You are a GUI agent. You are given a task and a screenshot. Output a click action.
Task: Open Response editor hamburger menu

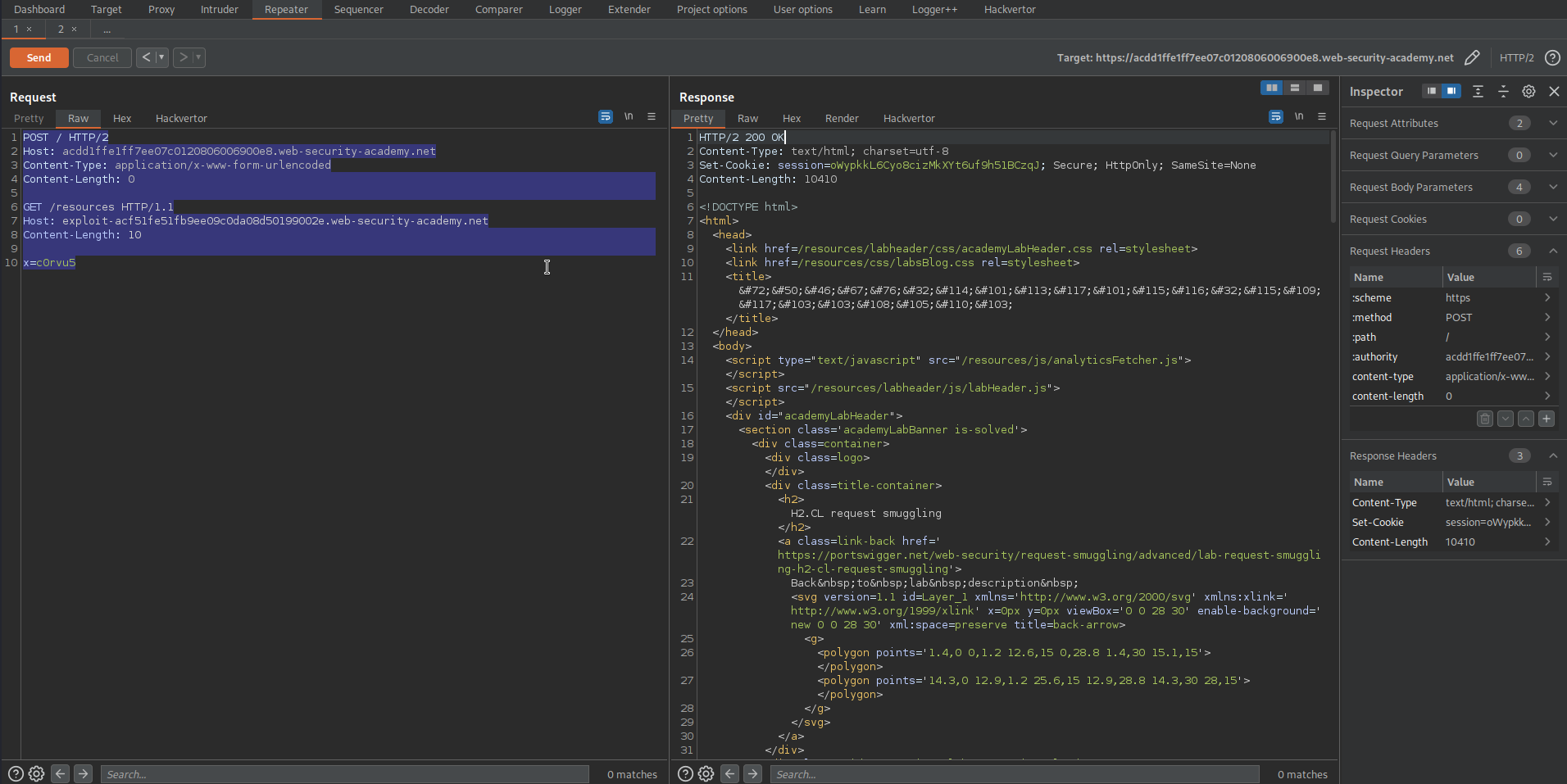coord(1322,117)
